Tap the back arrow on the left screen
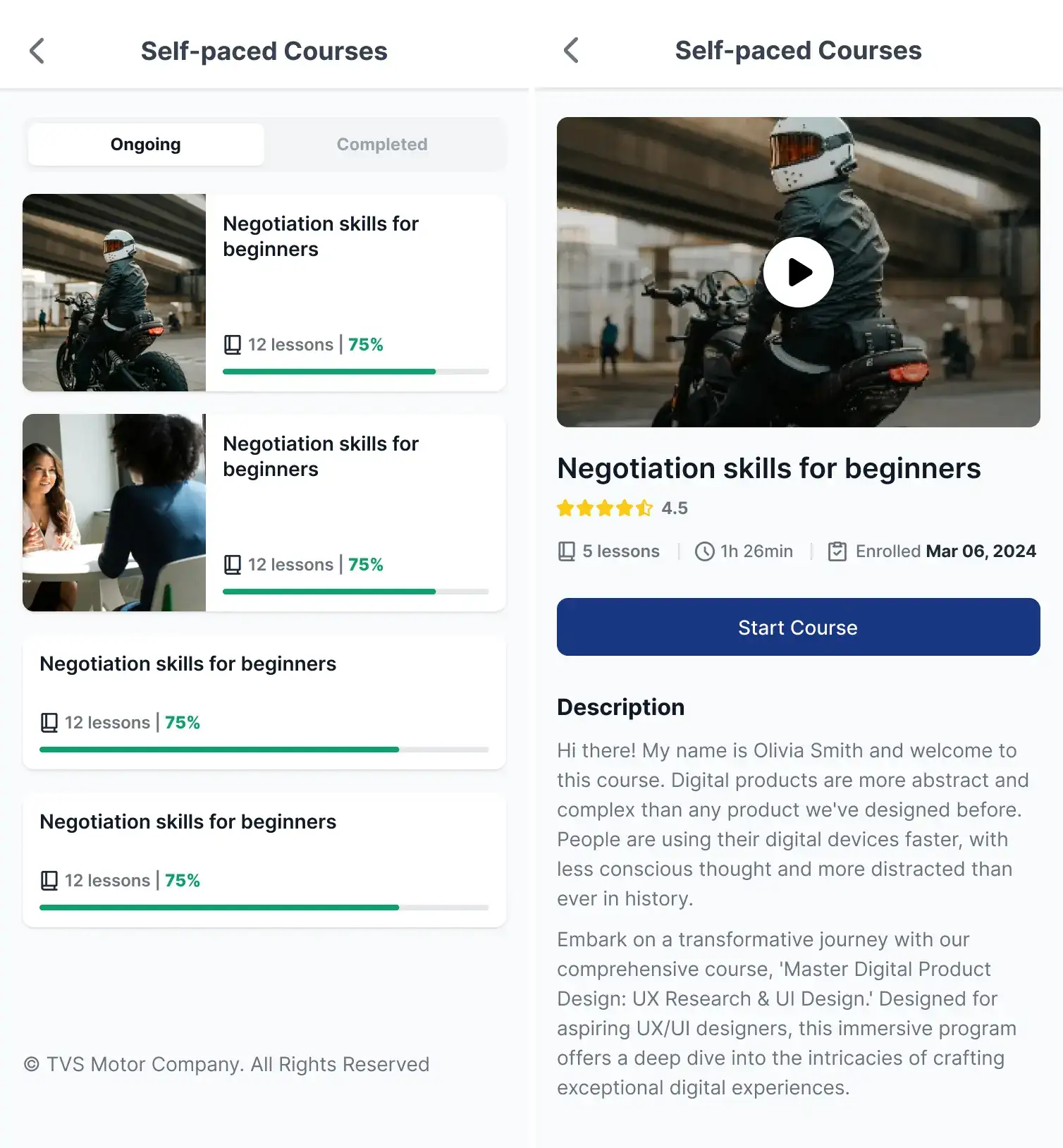1063x1148 pixels. click(x=37, y=51)
